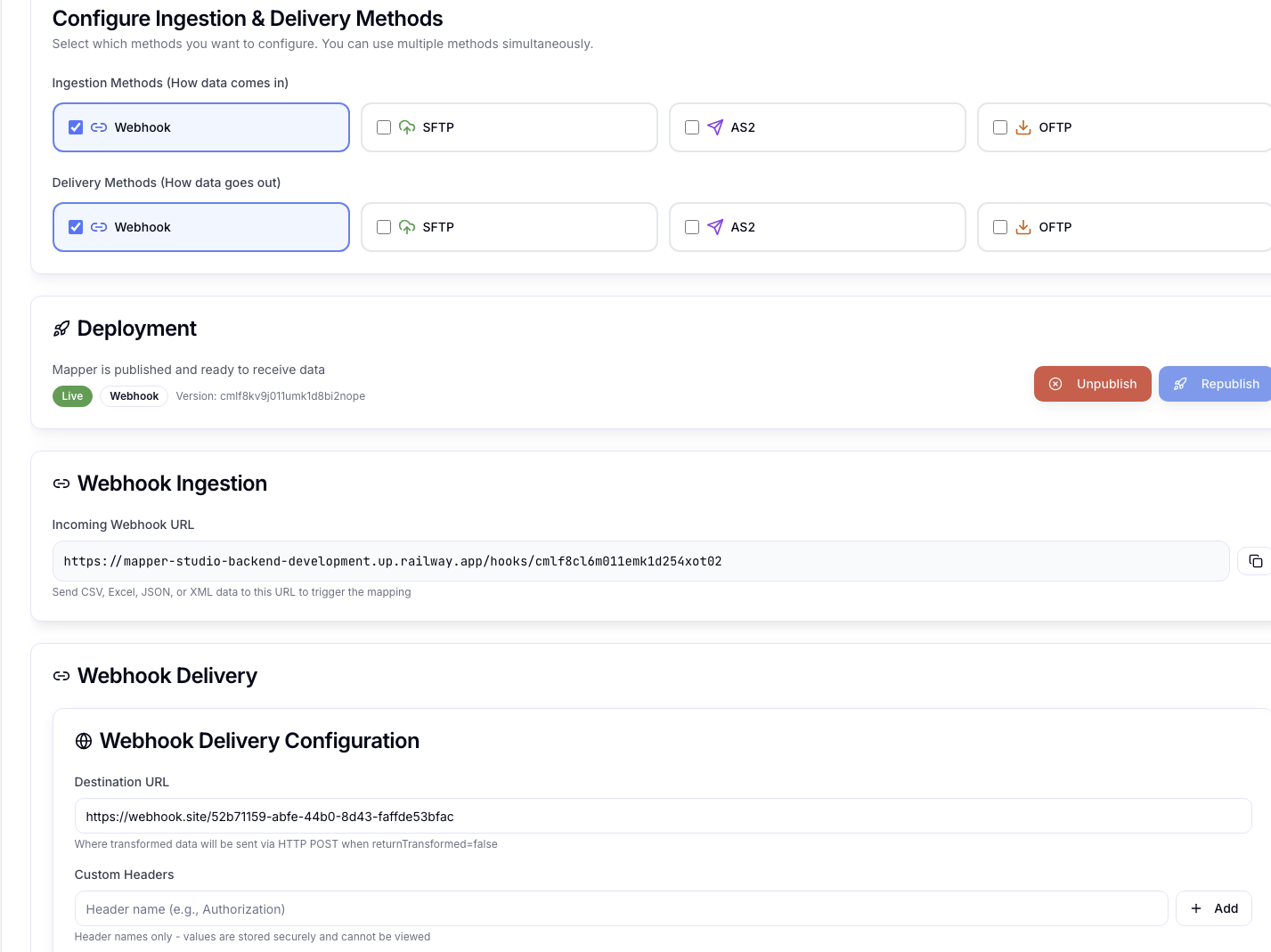The image size is (1271, 952).
Task: Click the Incoming Webhook URL text box
Action: [x=640, y=561]
